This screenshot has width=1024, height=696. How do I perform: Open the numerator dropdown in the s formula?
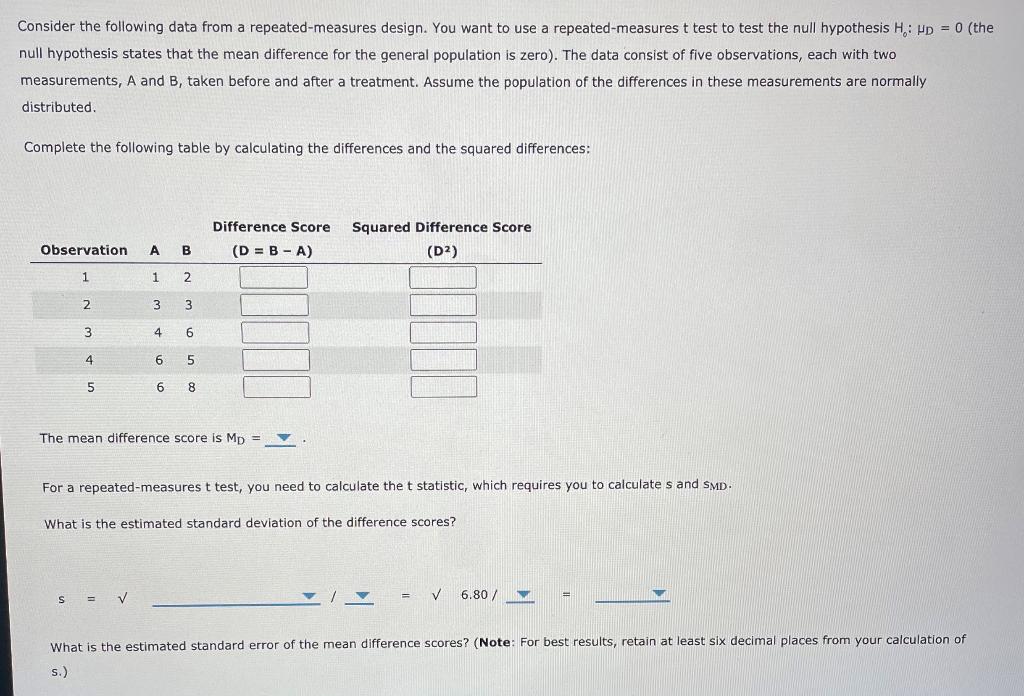point(307,594)
